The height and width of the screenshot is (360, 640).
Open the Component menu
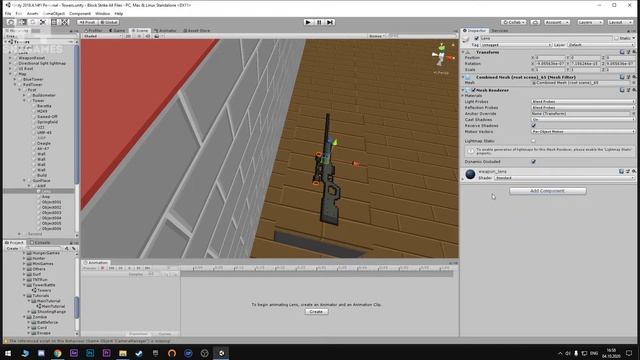(80, 13)
